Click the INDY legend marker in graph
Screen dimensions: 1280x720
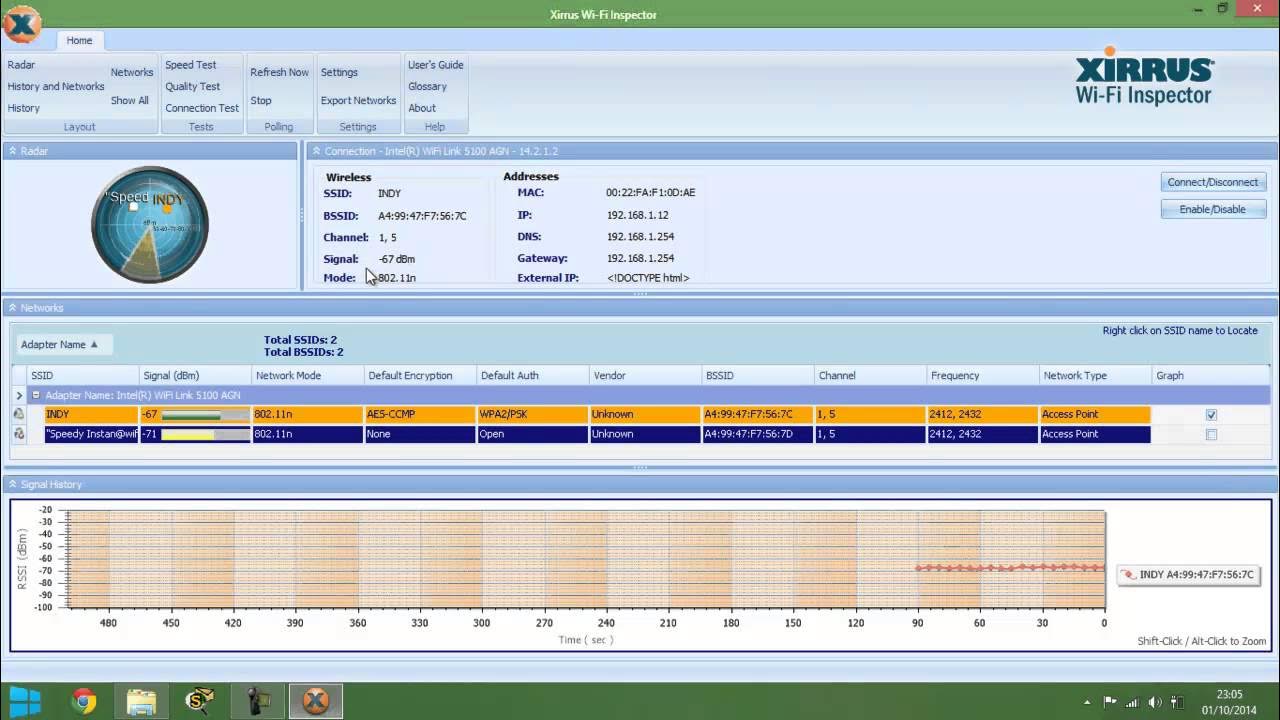[1129, 575]
